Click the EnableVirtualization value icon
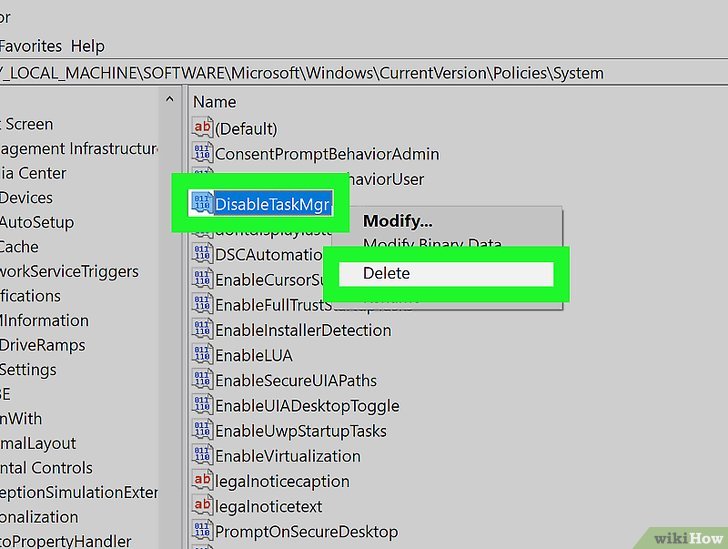728x549 pixels. tap(202, 455)
